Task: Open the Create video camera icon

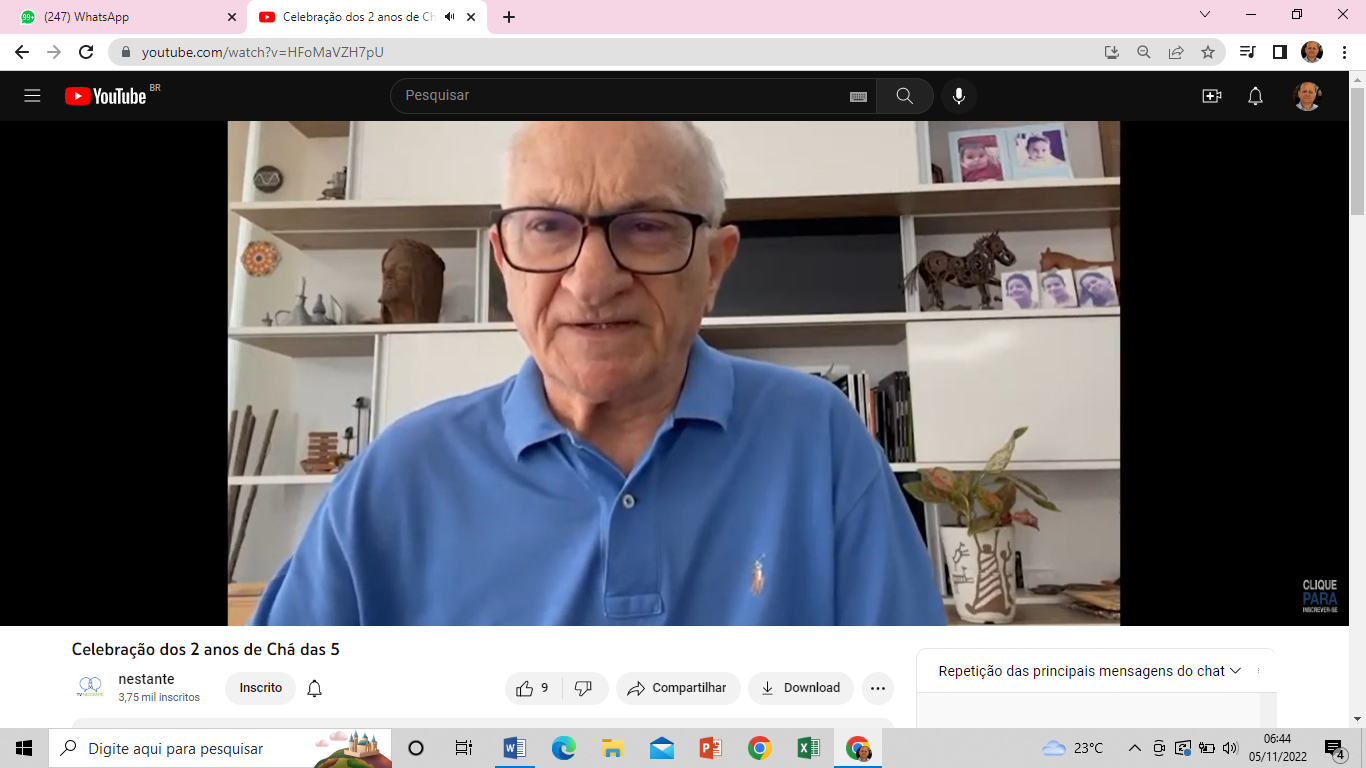Action: (x=1212, y=96)
